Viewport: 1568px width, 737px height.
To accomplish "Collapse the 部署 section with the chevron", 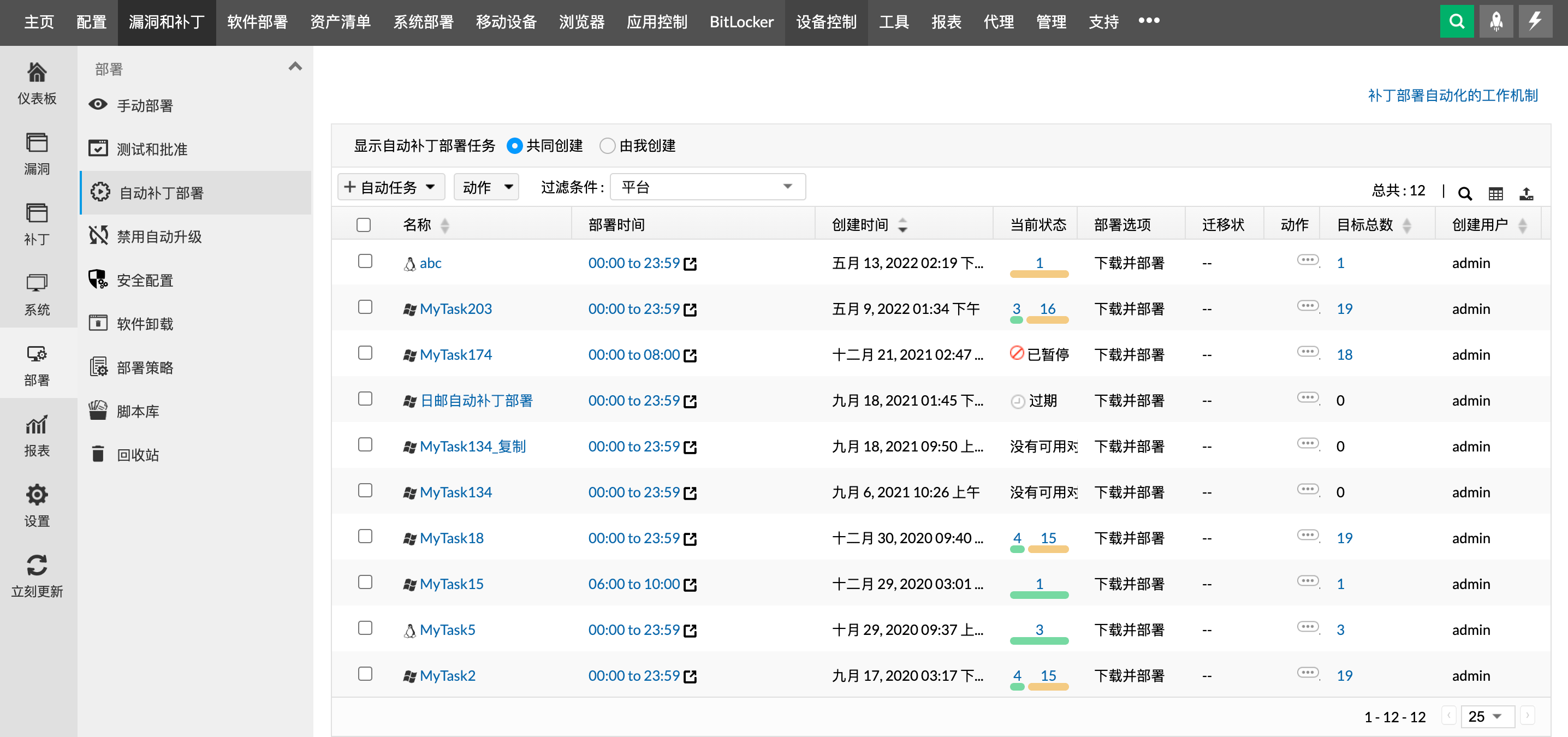I will click(x=296, y=66).
